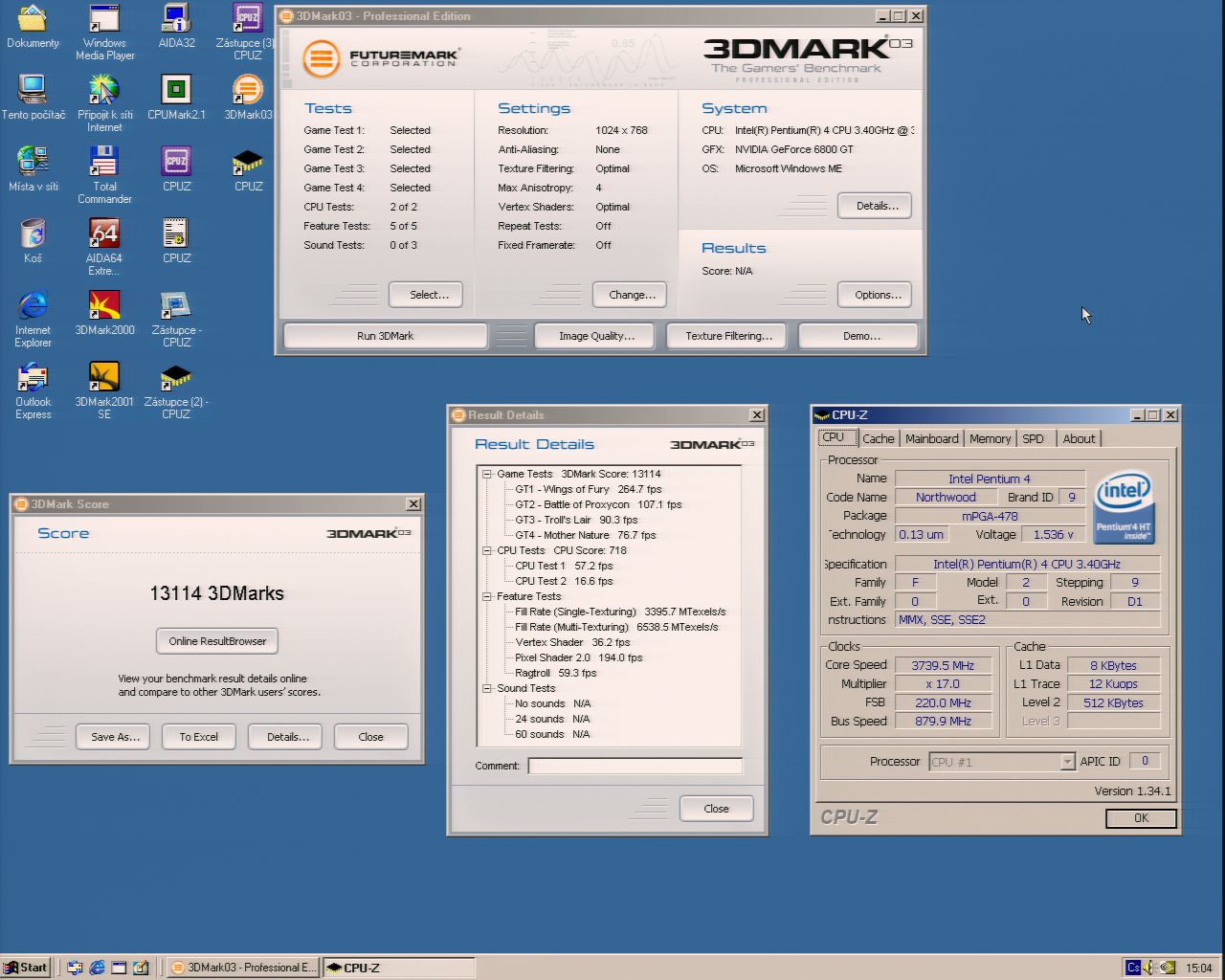Viewport: 1225px width, 980px height.
Task: Click the Cs language indicator in tray
Action: [x=1133, y=968]
